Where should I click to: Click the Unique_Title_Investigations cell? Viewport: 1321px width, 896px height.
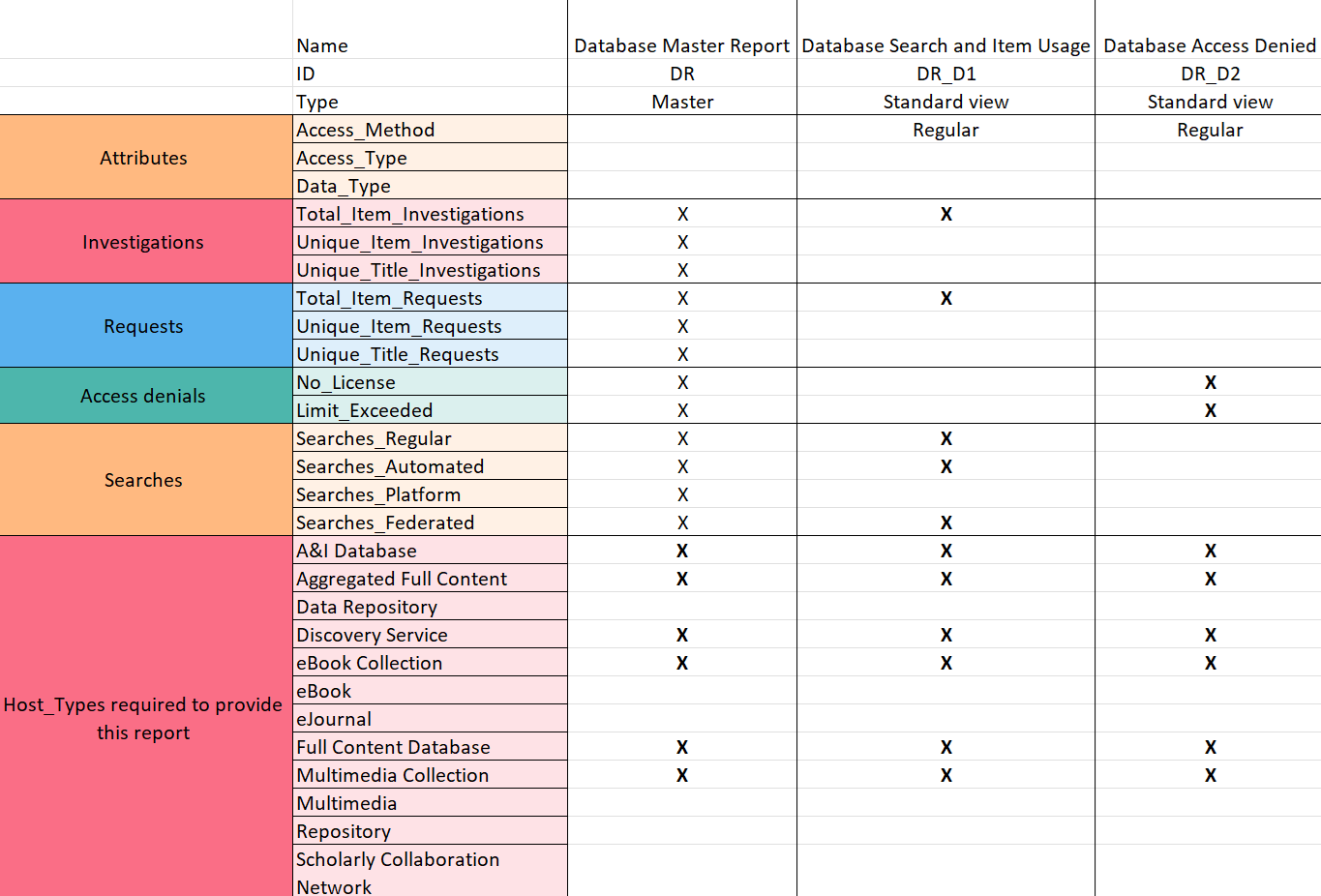point(430,270)
